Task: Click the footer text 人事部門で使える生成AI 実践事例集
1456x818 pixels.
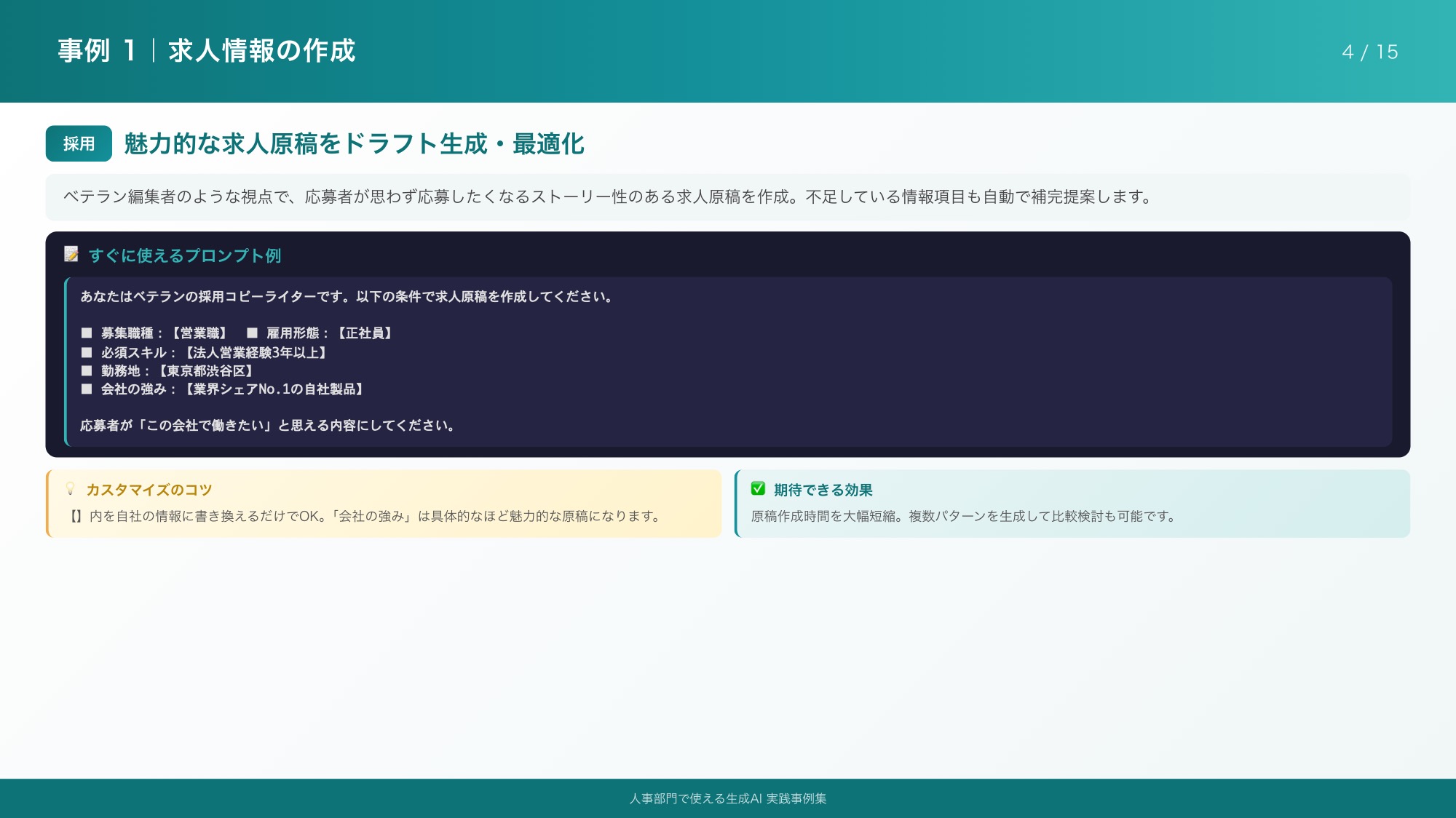Action: (728, 798)
